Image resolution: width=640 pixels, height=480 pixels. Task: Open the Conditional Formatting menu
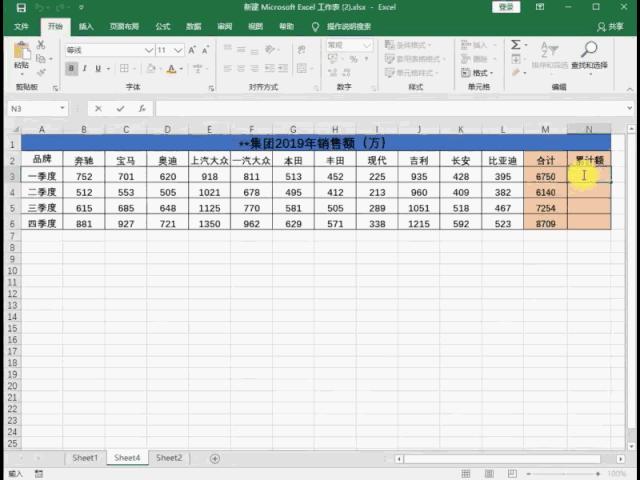pos(408,44)
